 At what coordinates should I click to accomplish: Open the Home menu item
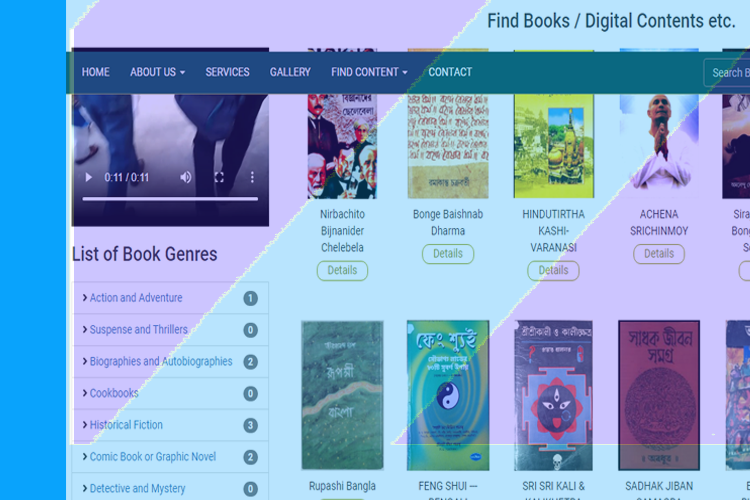pos(96,72)
